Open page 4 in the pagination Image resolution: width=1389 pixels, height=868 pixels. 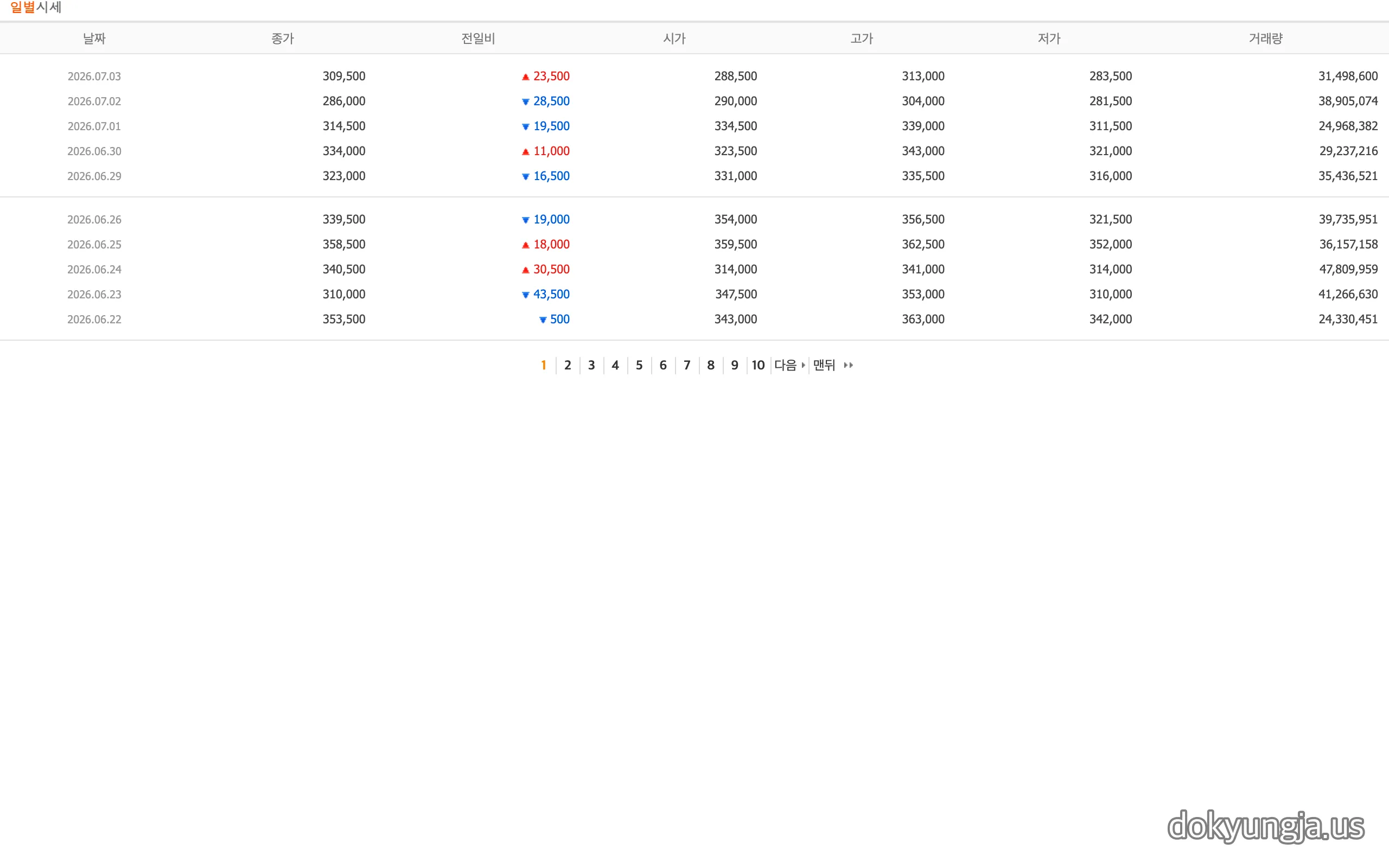(x=615, y=365)
